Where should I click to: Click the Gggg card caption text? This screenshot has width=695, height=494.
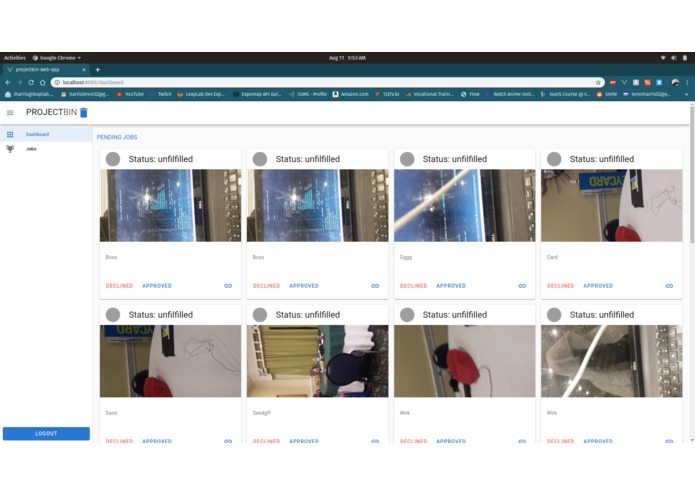coord(406,257)
